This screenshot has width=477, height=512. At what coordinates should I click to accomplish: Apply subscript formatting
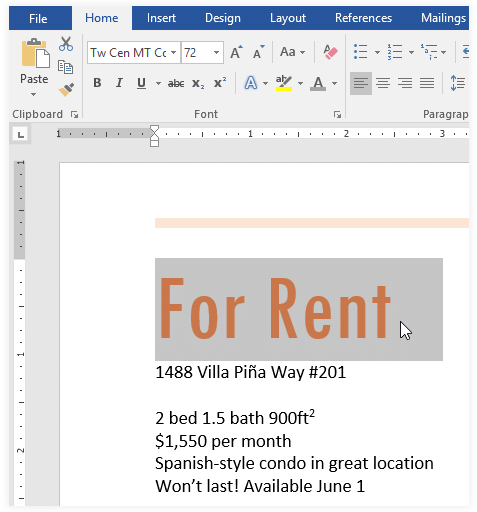coord(198,83)
